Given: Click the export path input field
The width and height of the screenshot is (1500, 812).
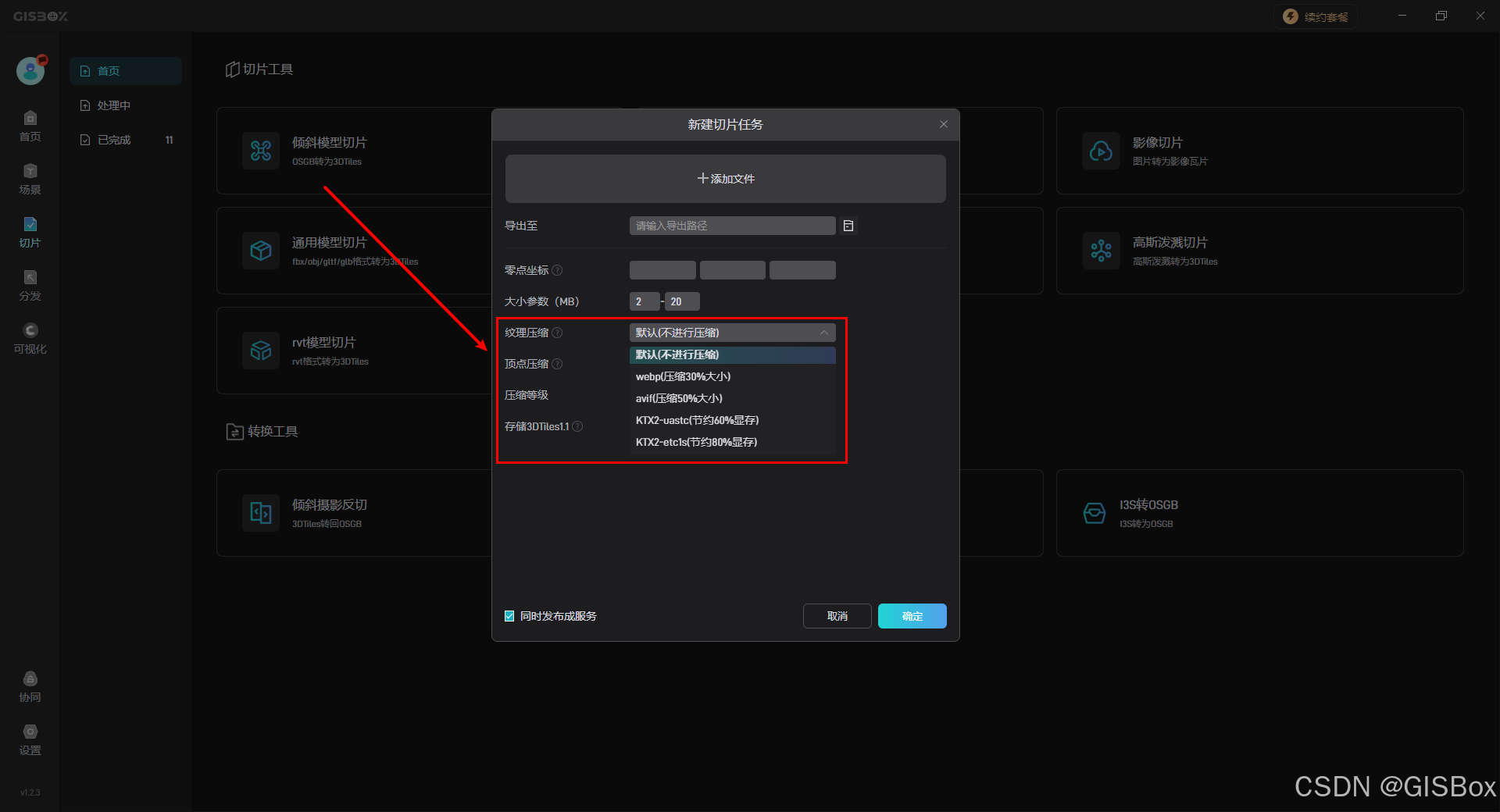Looking at the screenshot, I should 733,226.
